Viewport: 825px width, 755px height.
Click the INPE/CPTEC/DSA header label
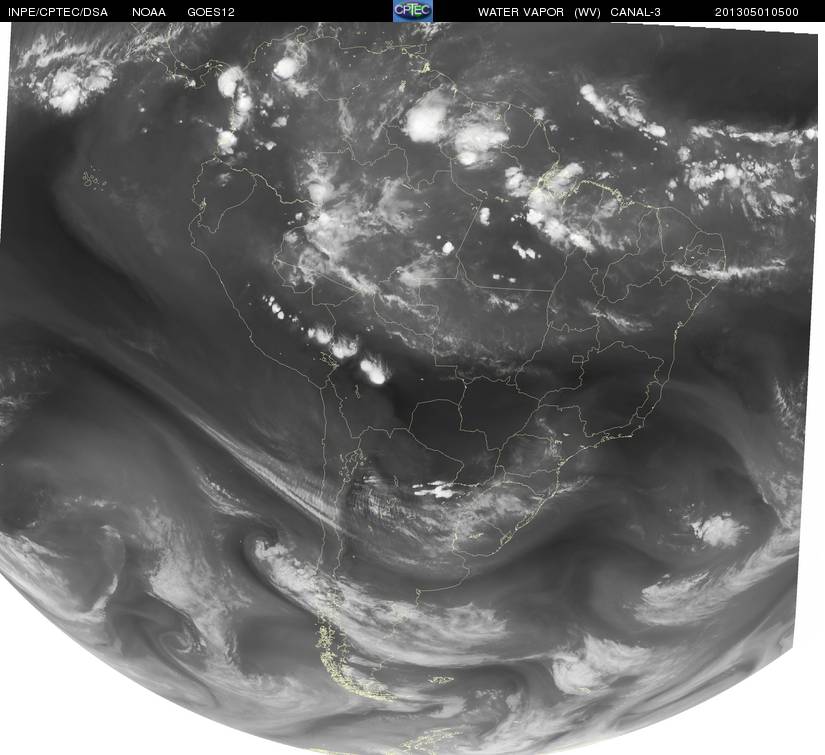pos(57,12)
